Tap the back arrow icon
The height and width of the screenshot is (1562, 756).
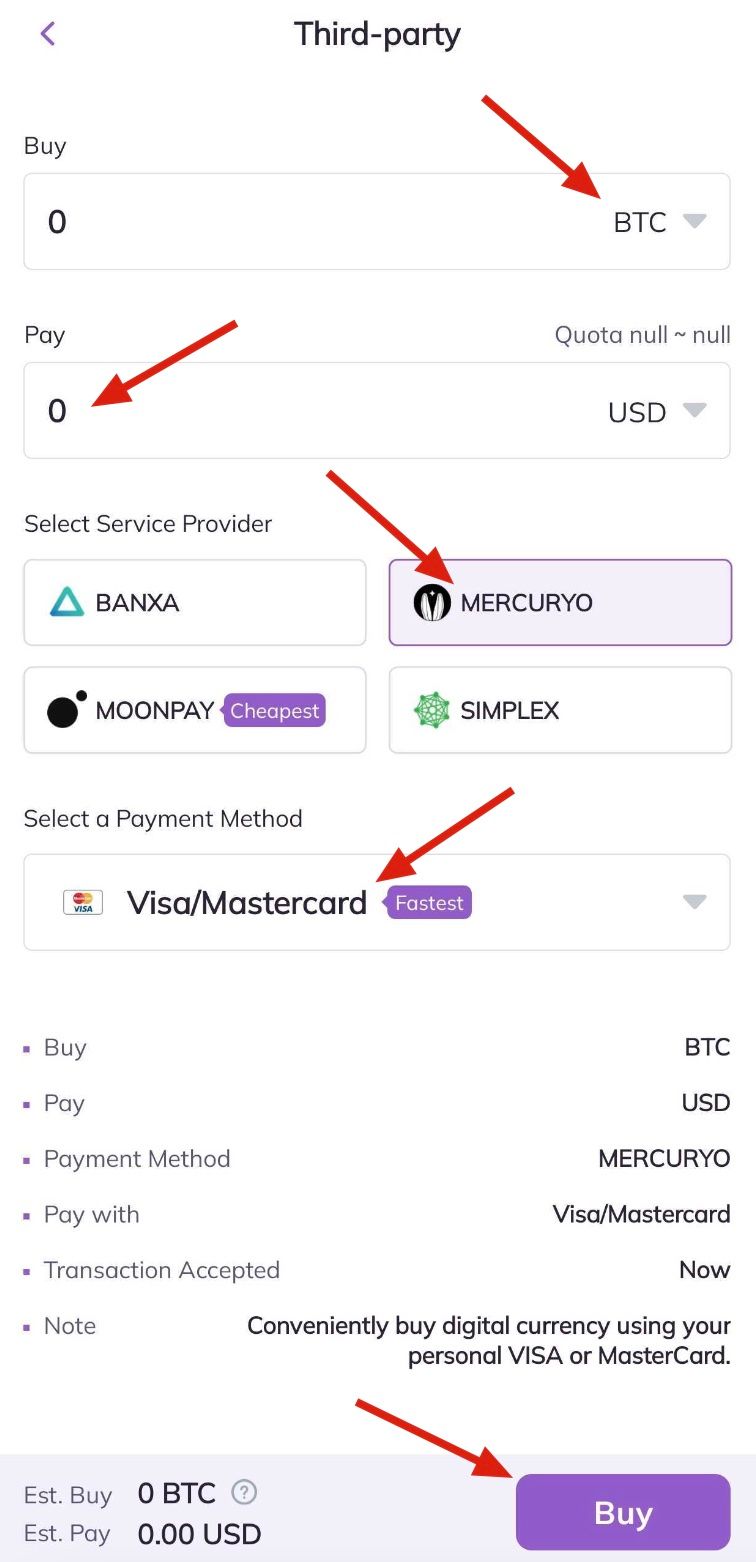[x=47, y=34]
